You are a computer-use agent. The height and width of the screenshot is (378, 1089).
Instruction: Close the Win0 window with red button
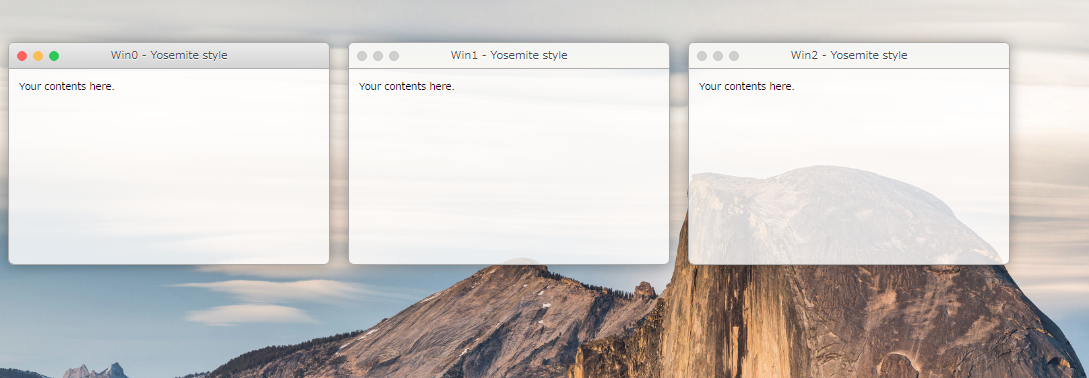tap(22, 56)
